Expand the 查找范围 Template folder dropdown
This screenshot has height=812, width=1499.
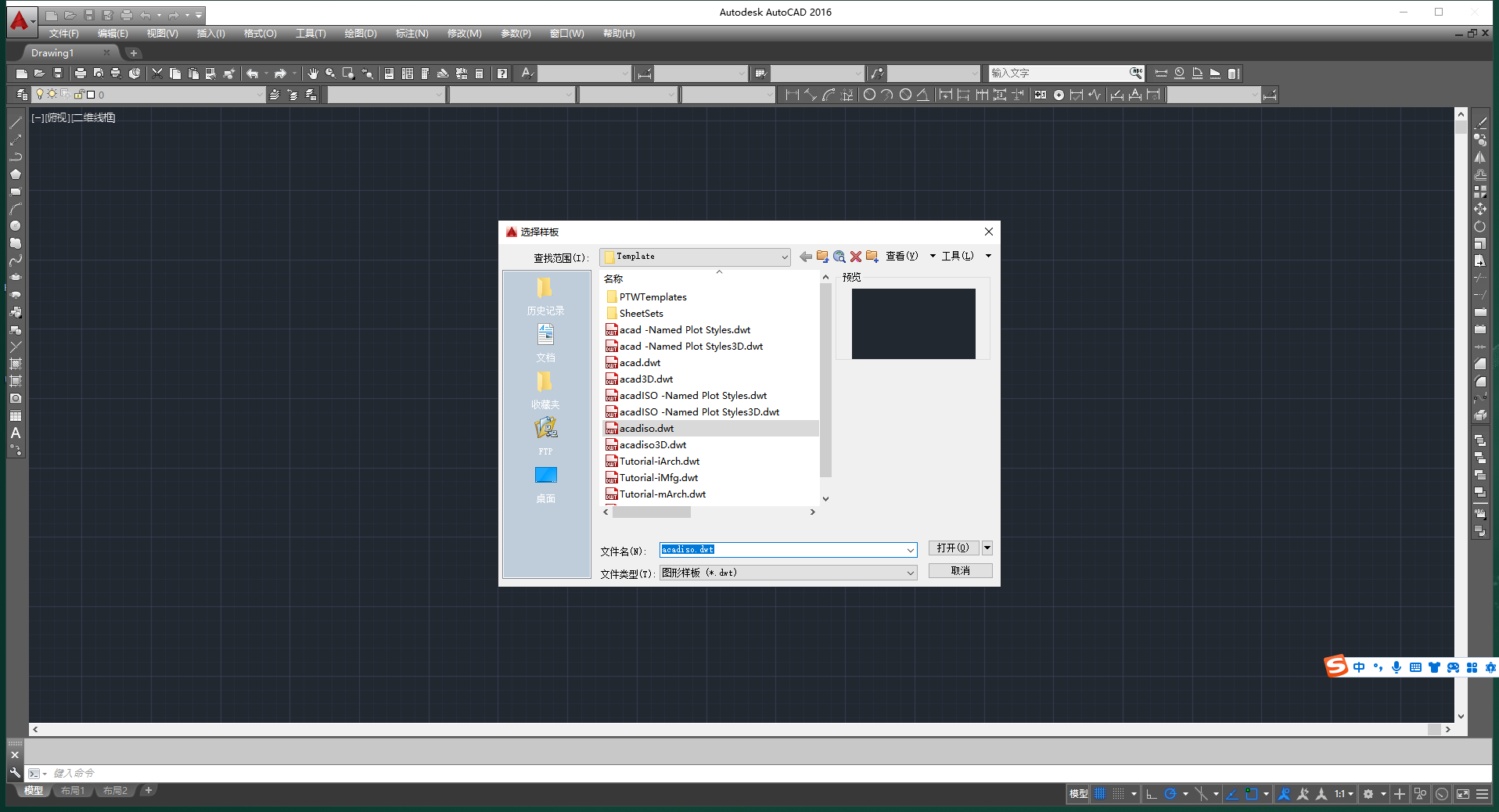click(x=784, y=257)
